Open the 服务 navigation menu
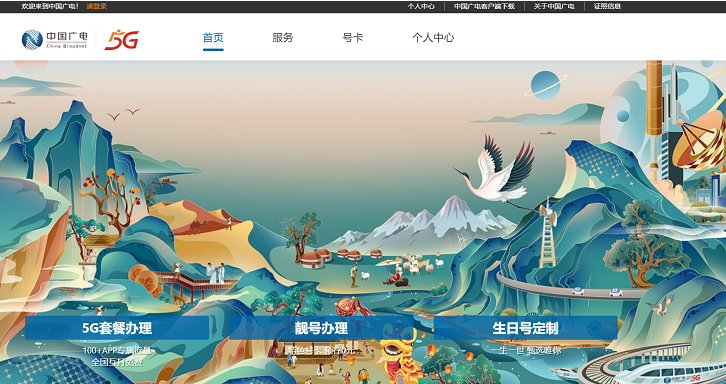This screenshot has height=384, width=726. [282, 38]
